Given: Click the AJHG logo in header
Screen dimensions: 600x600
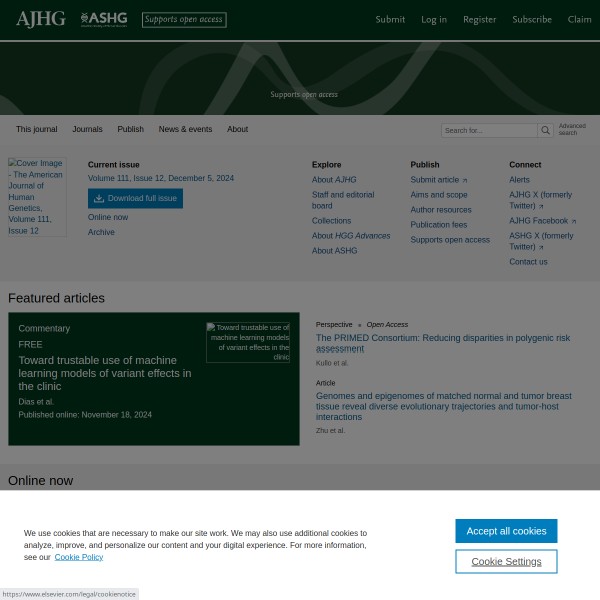Looking at the screenshot, I should coord(40,19).
